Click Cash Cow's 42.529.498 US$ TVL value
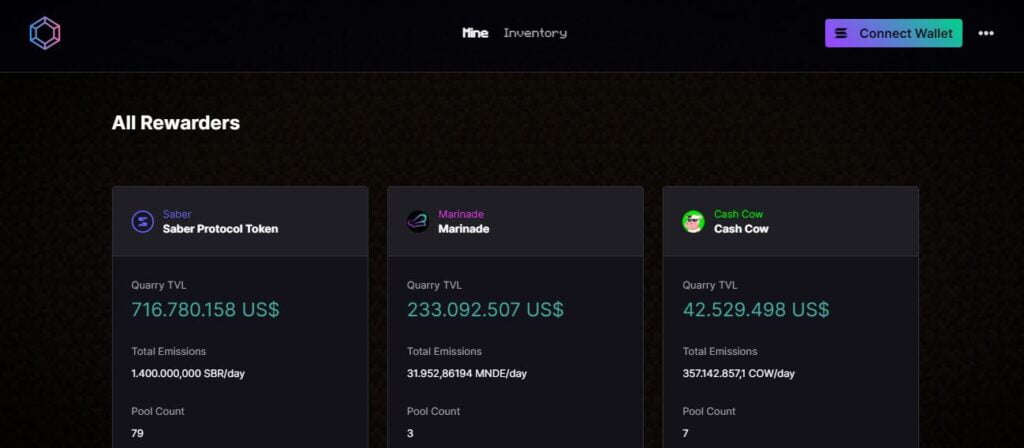Screen dimensions: 1024x448 click(755, 309)
